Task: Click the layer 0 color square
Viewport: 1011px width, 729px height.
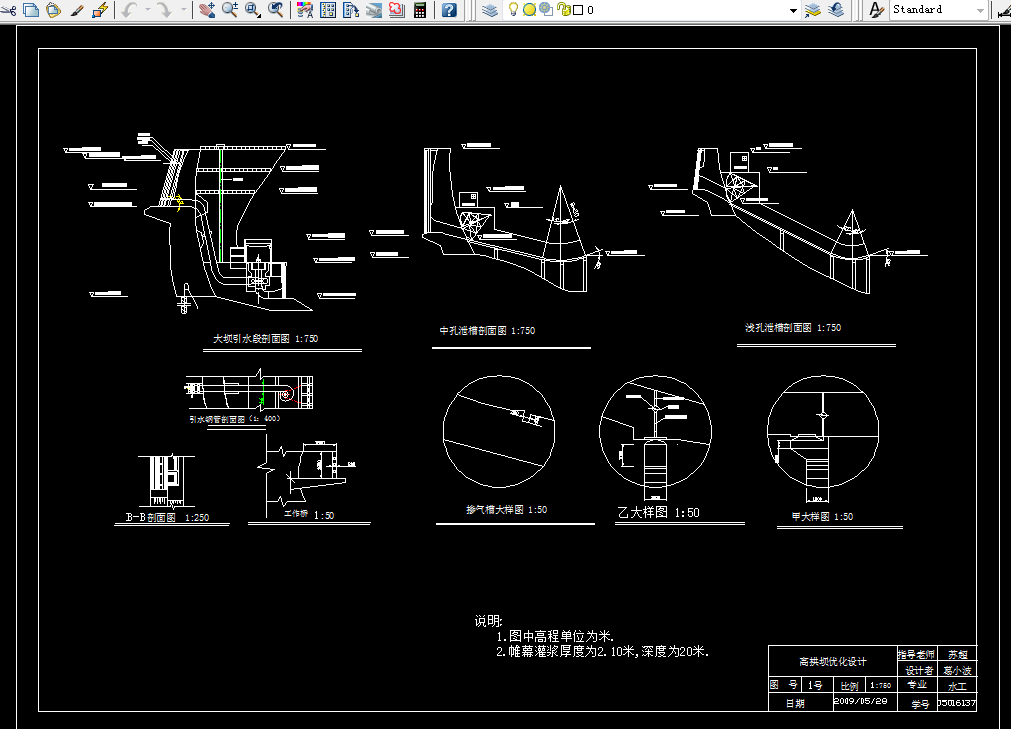Action: point(578,10)
